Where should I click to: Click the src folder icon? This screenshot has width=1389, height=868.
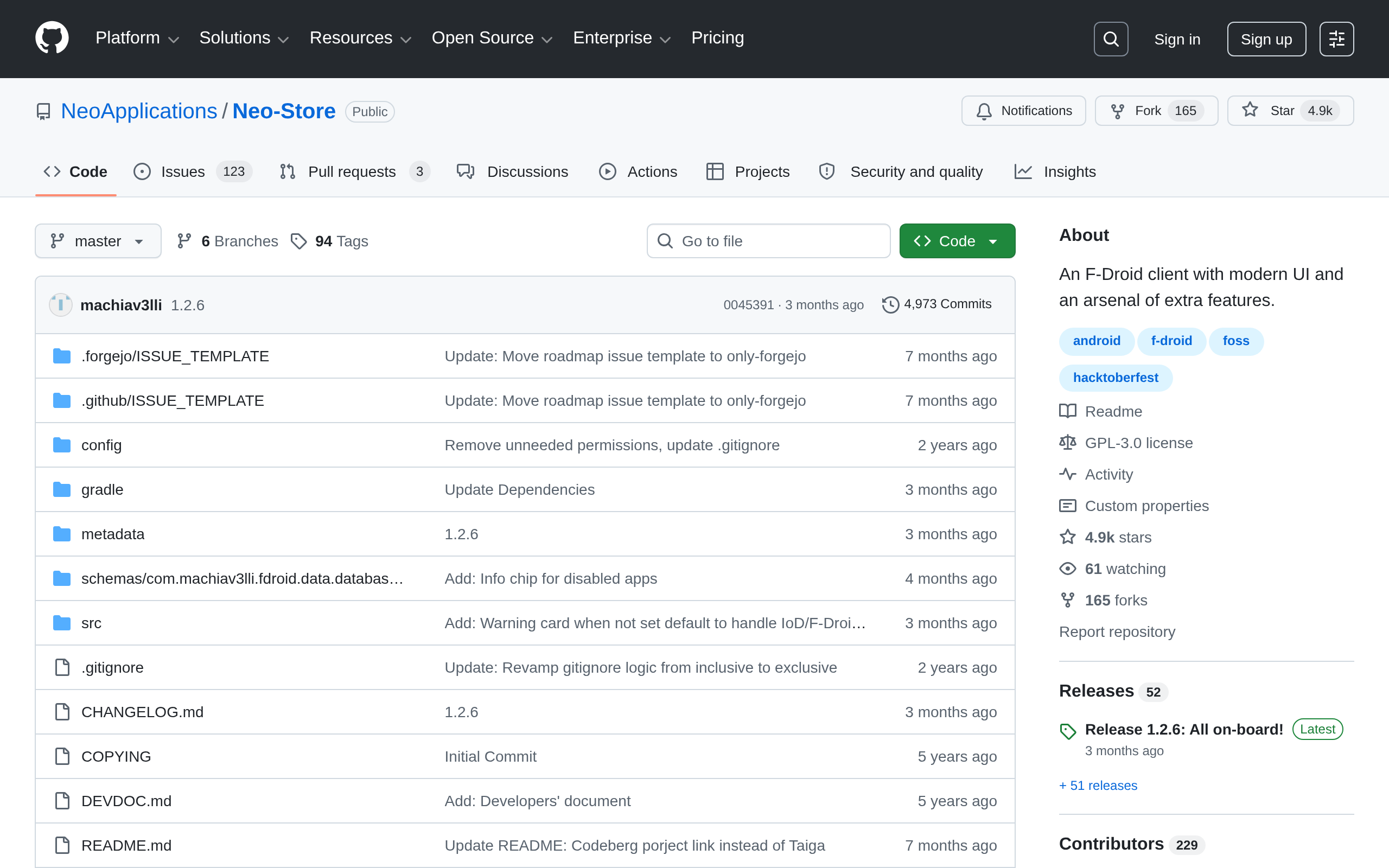62,623
